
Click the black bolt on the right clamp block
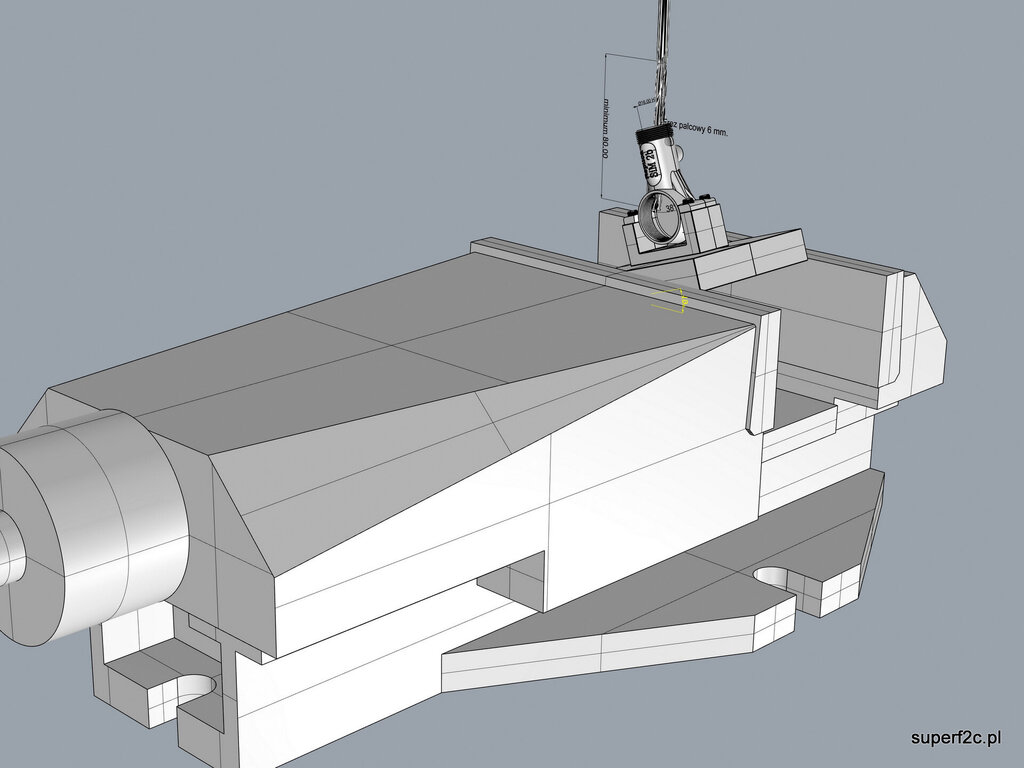tap(705, 195)
